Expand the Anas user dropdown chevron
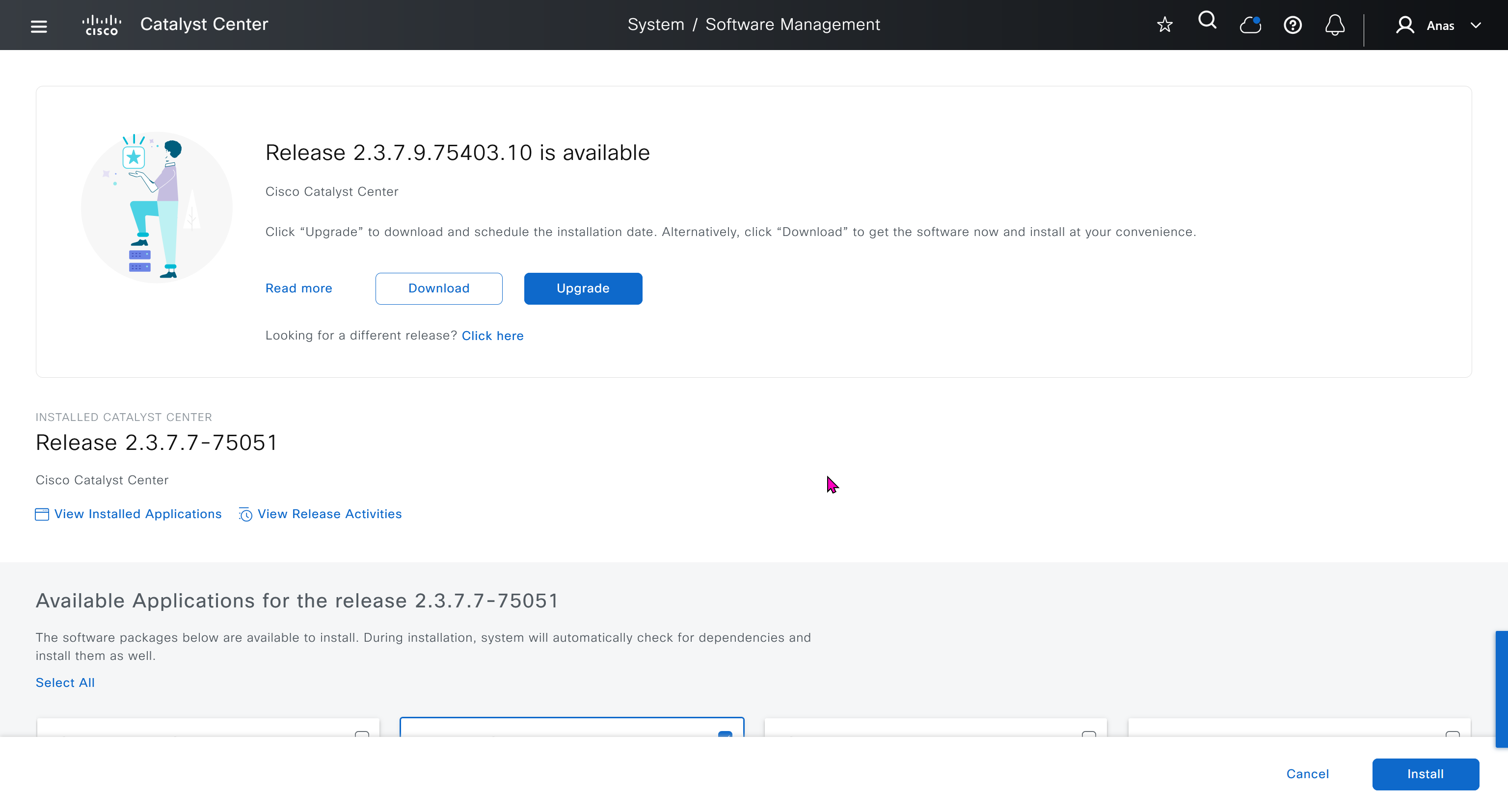 tap(1476, 26)
